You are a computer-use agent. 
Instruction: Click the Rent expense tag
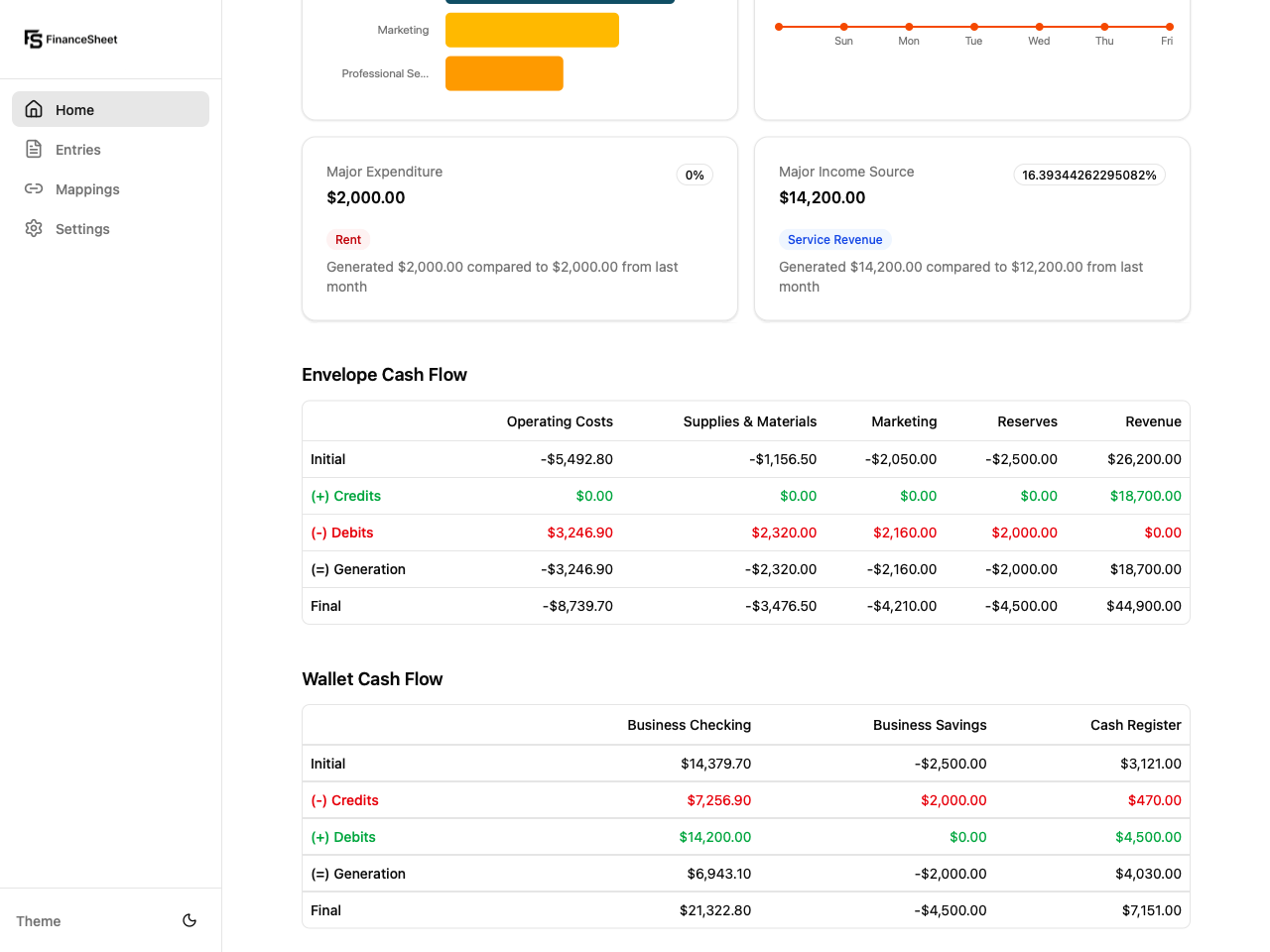tap(347, 239)
